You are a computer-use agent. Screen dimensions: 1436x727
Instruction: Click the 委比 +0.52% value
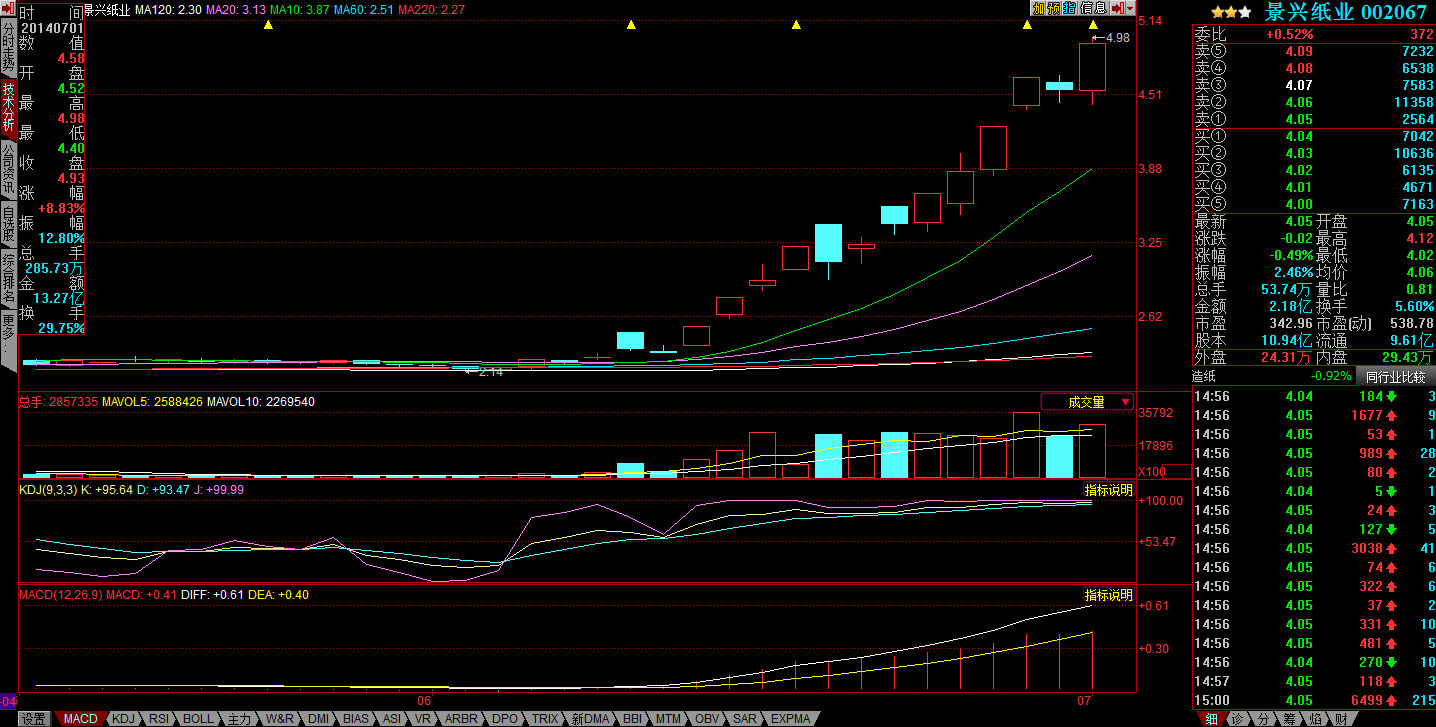click(x=1289, y=34)
